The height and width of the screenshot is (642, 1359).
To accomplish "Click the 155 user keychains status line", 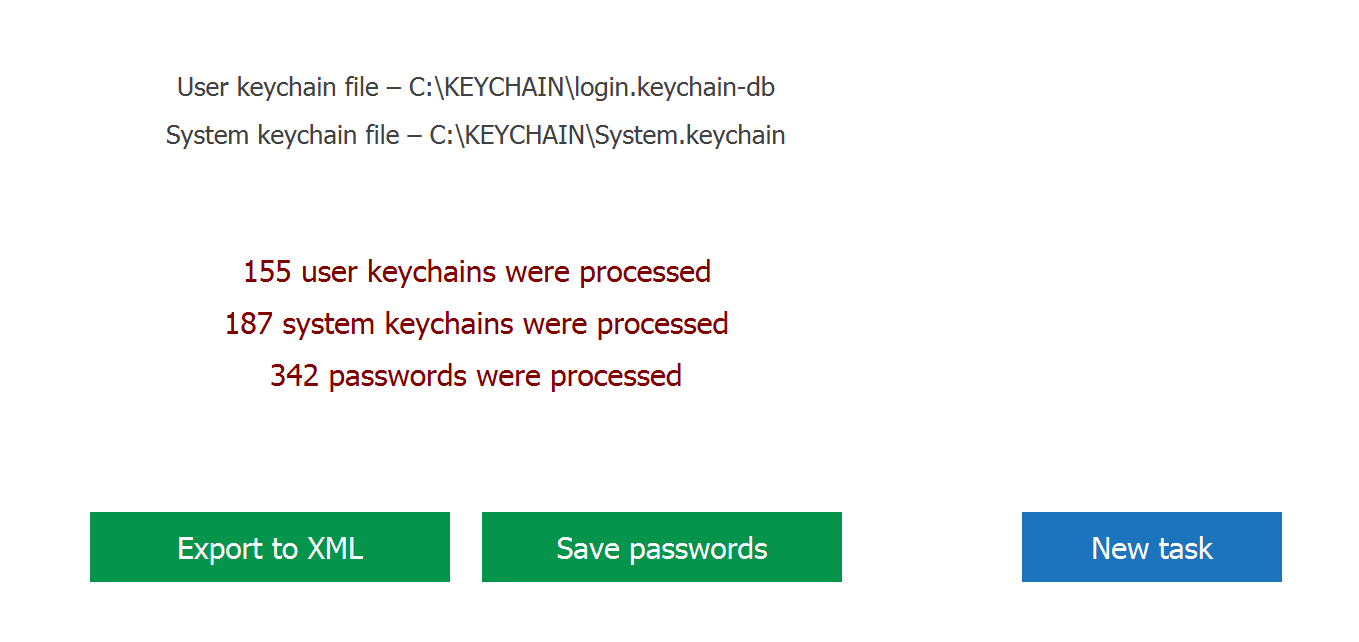I will (477, 271).
